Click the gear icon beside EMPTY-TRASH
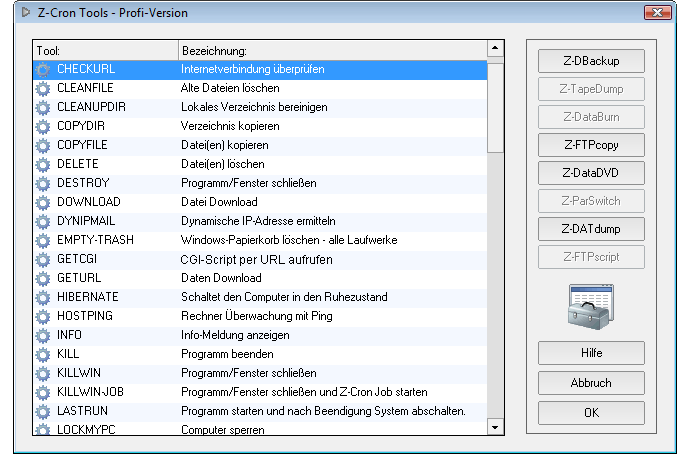 (42, 241)
